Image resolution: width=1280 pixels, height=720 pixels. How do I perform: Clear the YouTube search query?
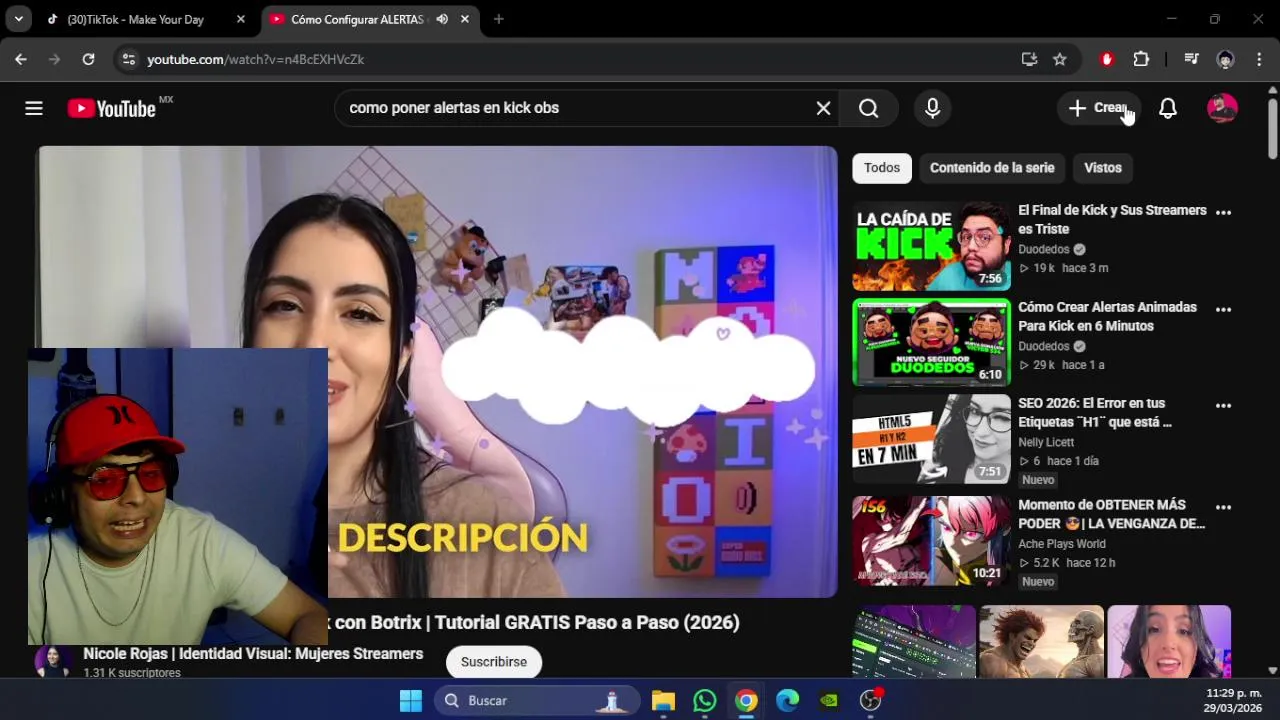click(823, 108)
